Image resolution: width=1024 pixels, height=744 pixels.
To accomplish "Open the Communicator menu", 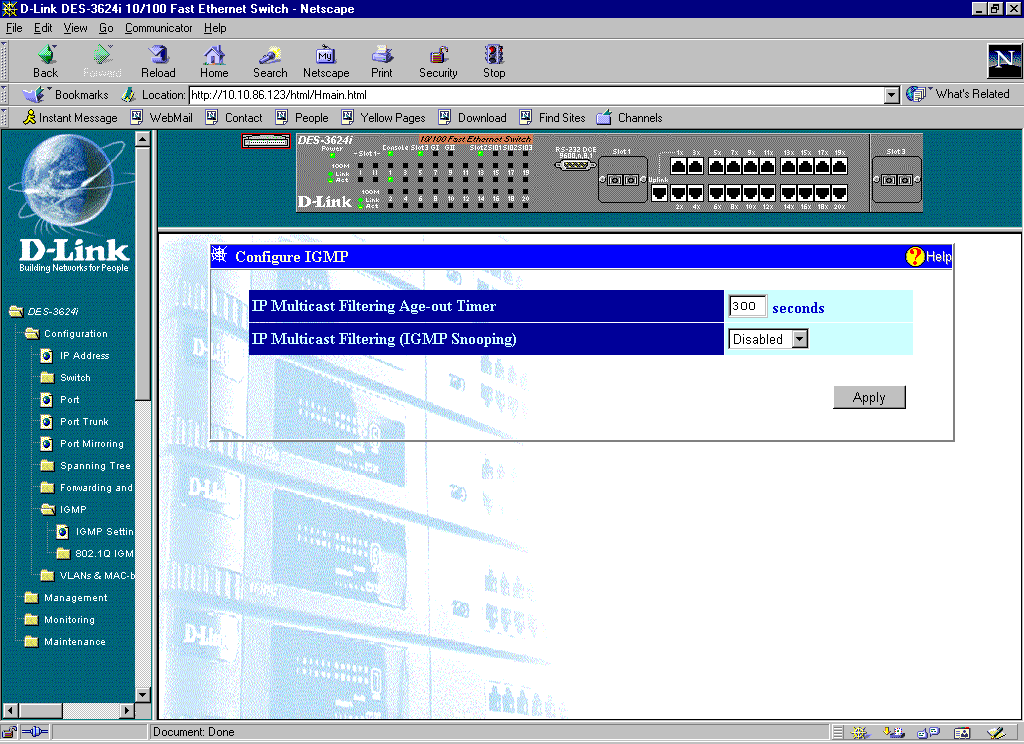I will pos(158,28).
